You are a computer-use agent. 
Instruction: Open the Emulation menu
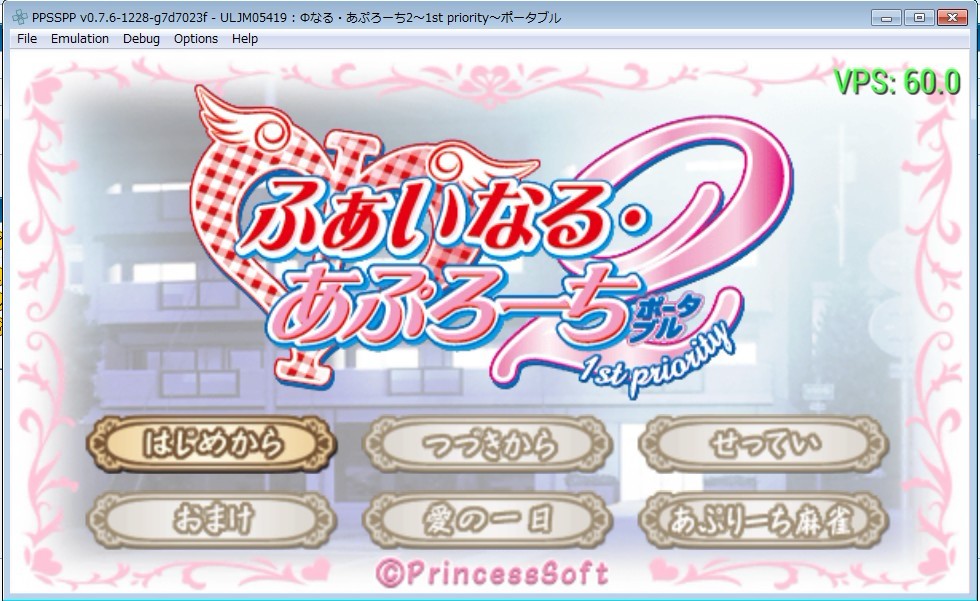click(x=79, y=39)
